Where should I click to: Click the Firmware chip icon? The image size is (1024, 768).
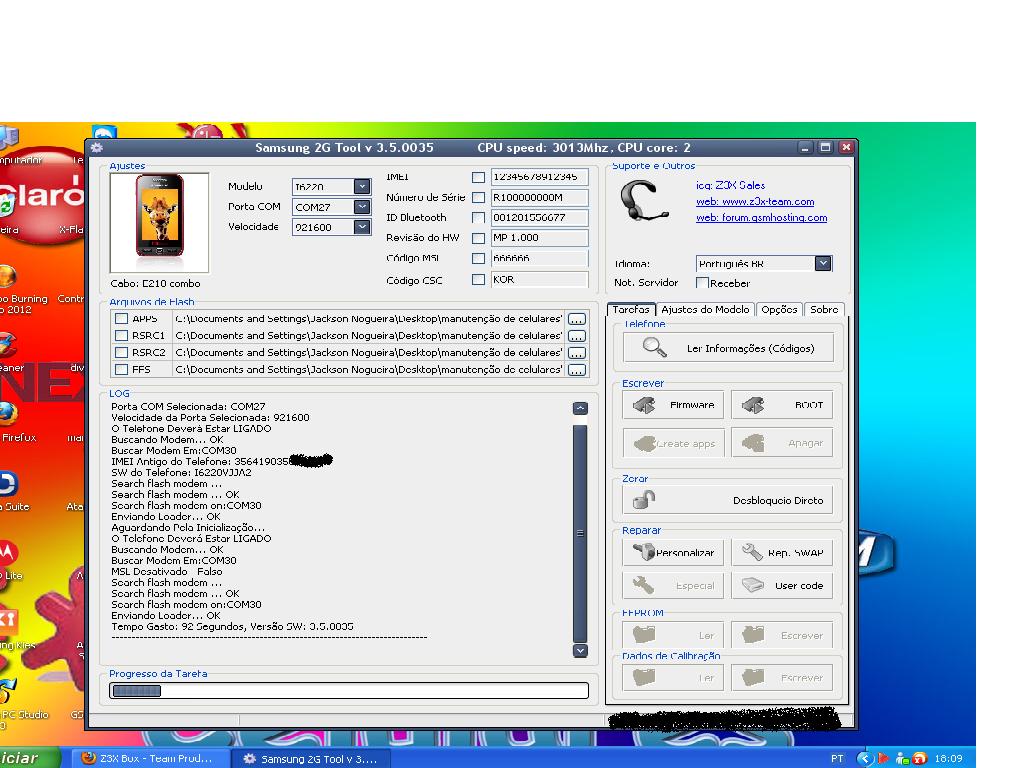(x=644, y=405)
